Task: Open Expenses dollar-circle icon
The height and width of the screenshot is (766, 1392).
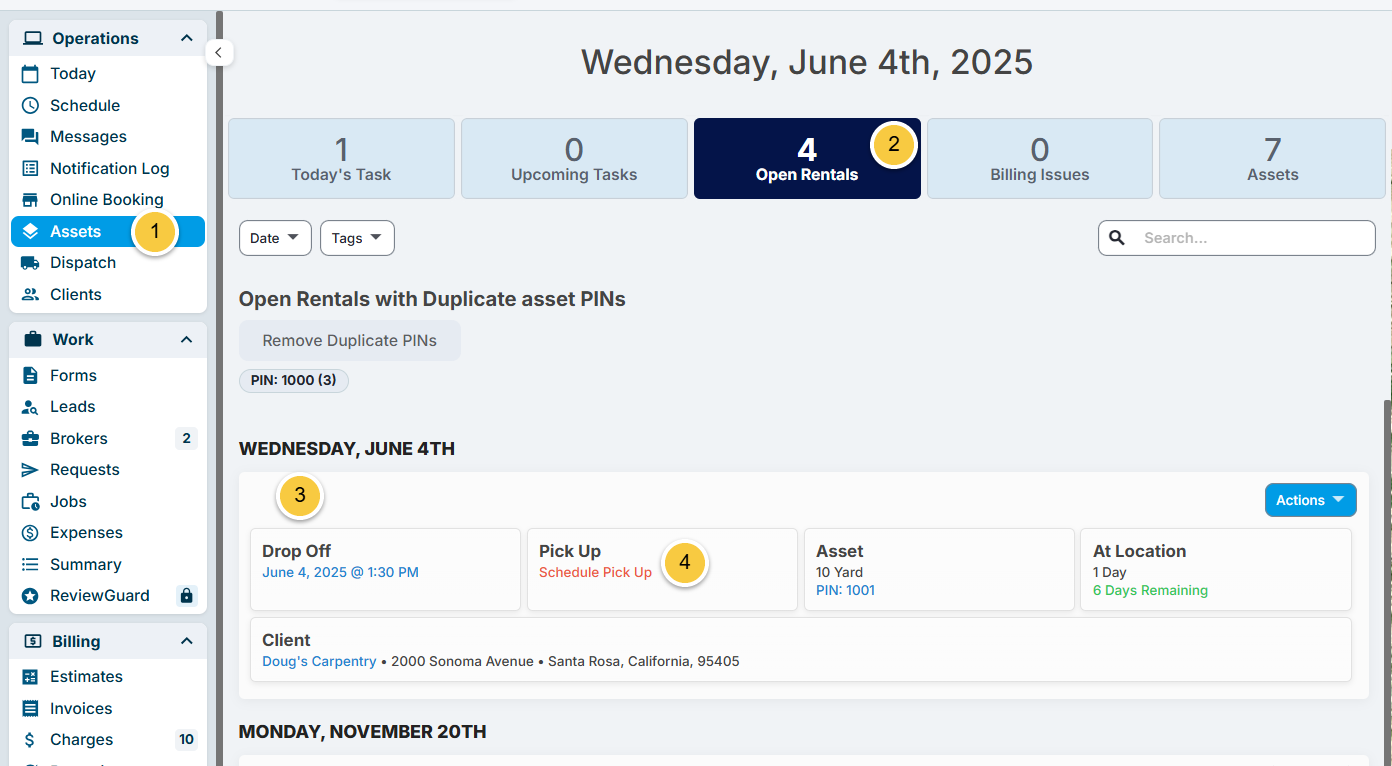Action: 31,533
